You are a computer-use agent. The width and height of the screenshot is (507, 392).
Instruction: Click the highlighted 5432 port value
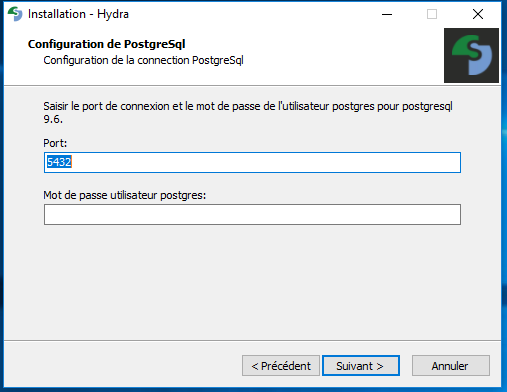click(59, 162)
